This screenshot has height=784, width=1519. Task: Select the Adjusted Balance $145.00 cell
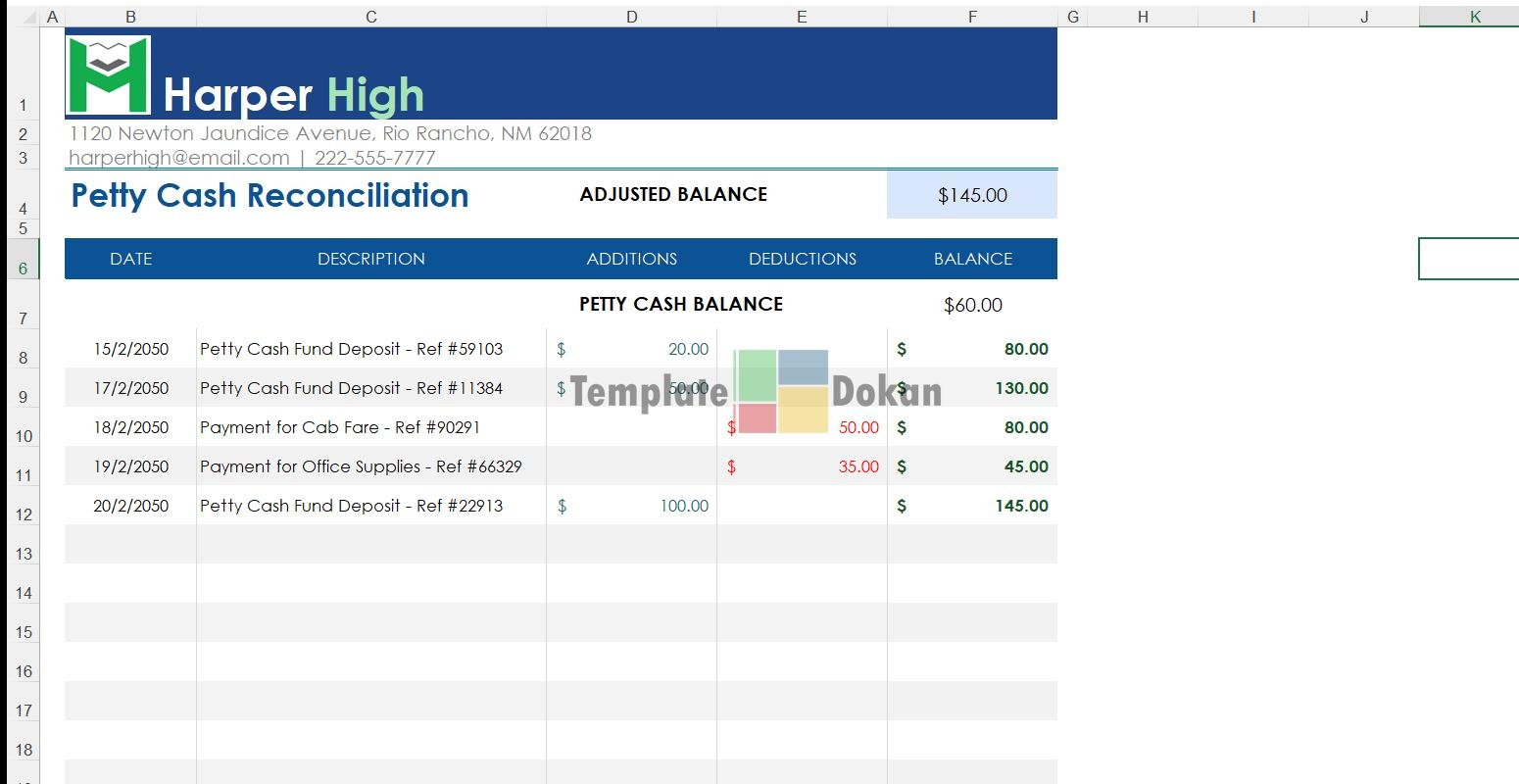(x=971, y=195)
